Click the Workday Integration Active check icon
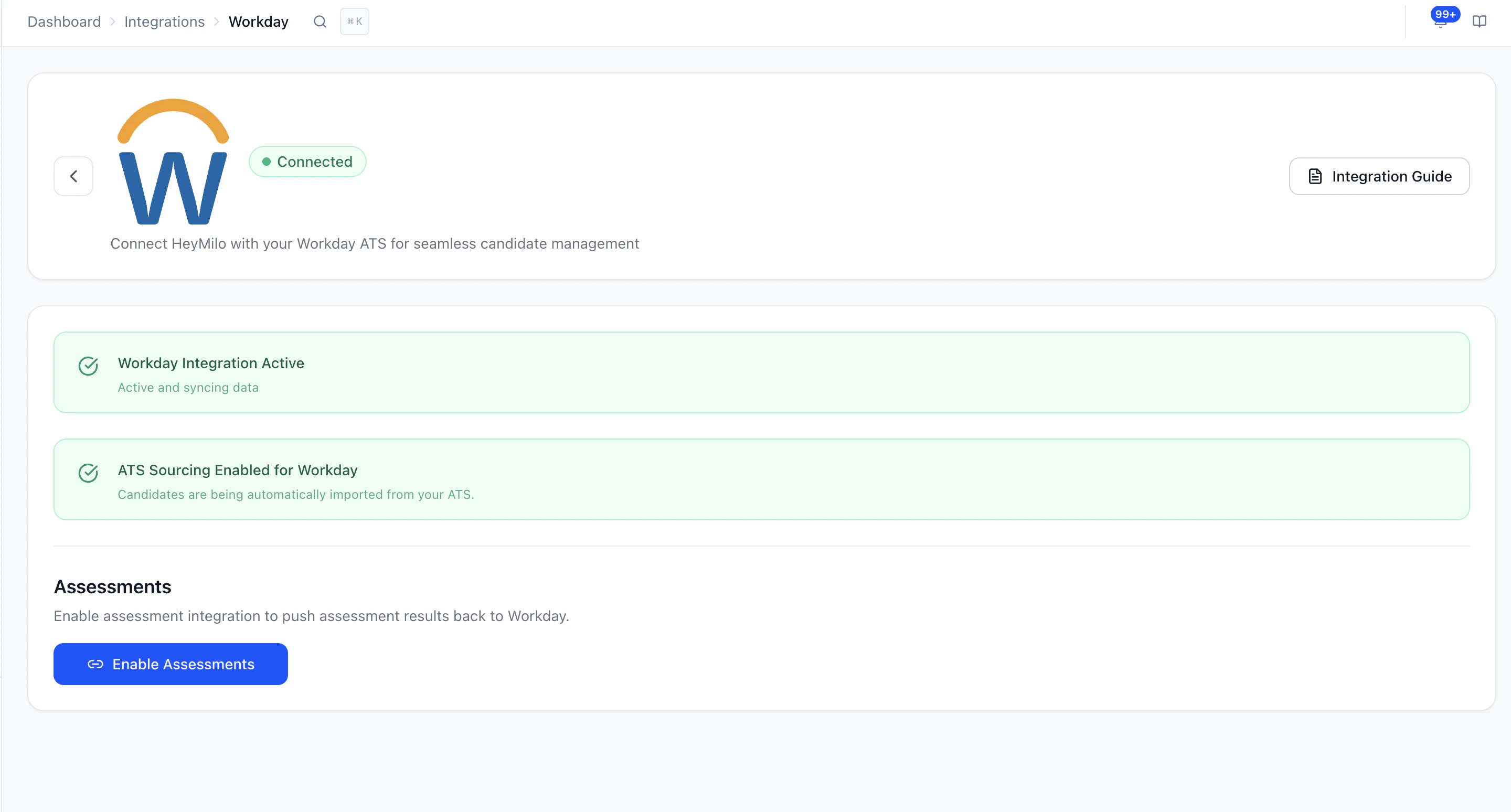The width and height of the screenshot is (1511, 812). pos(88,366)
